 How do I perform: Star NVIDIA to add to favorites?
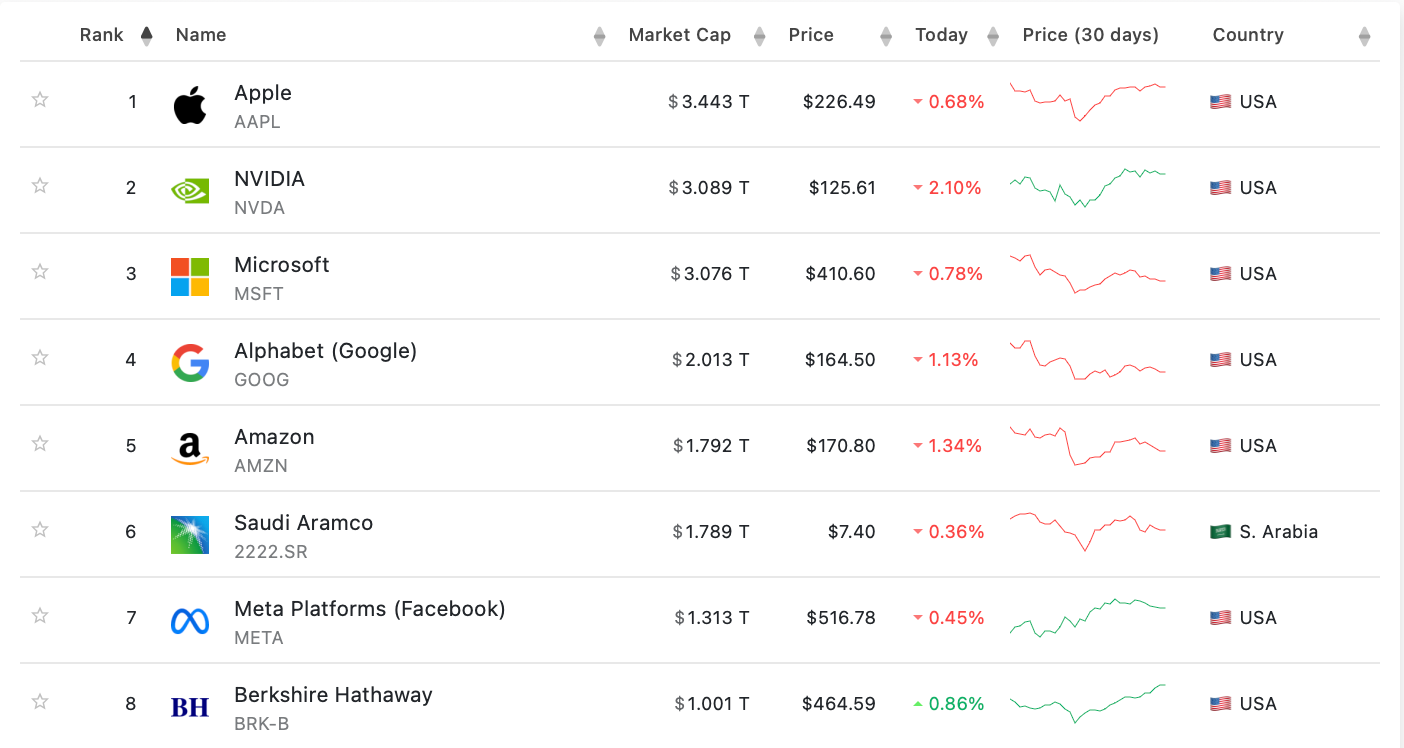click(x=40, y=185)
